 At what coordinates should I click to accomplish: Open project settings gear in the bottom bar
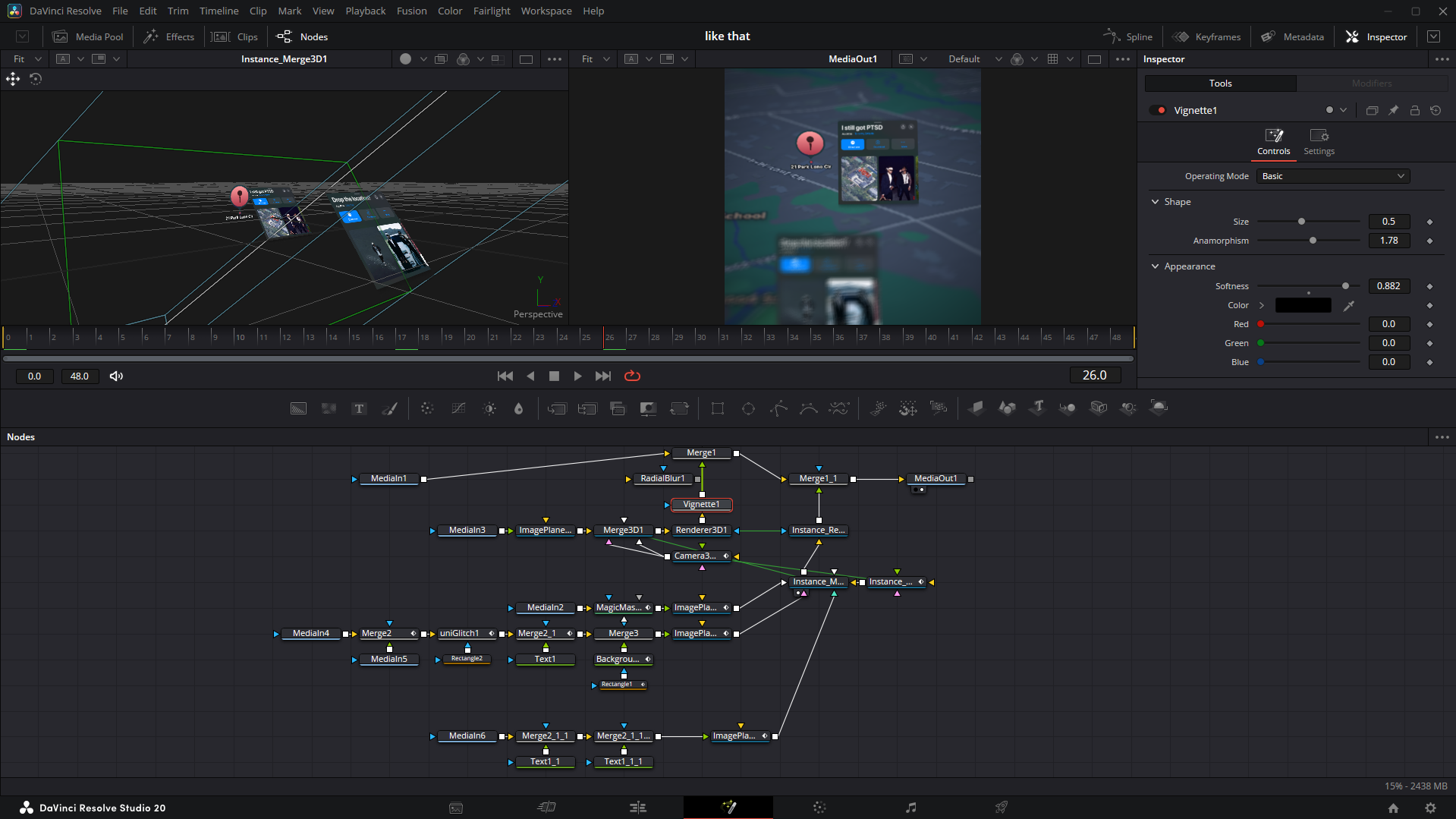[1430, 808]
